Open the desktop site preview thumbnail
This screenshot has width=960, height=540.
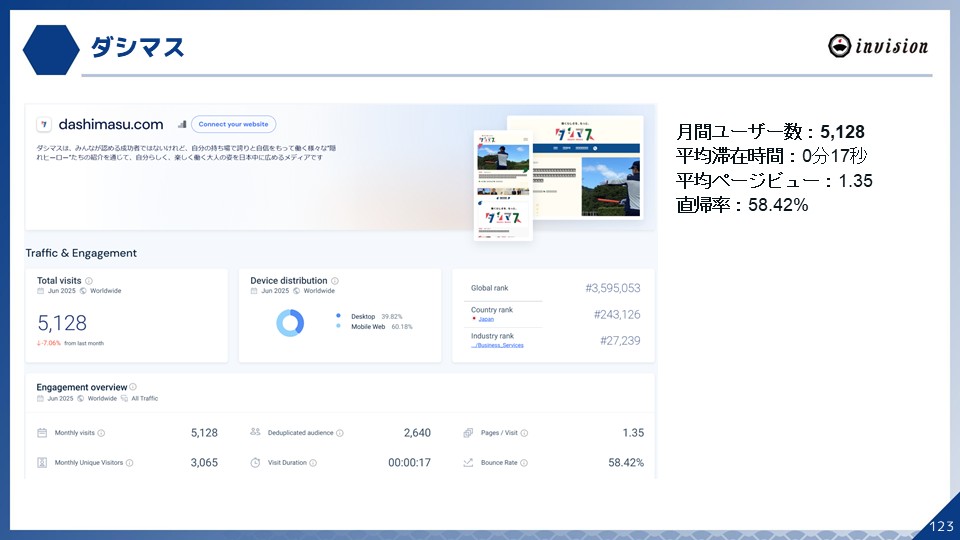(587, 167)
